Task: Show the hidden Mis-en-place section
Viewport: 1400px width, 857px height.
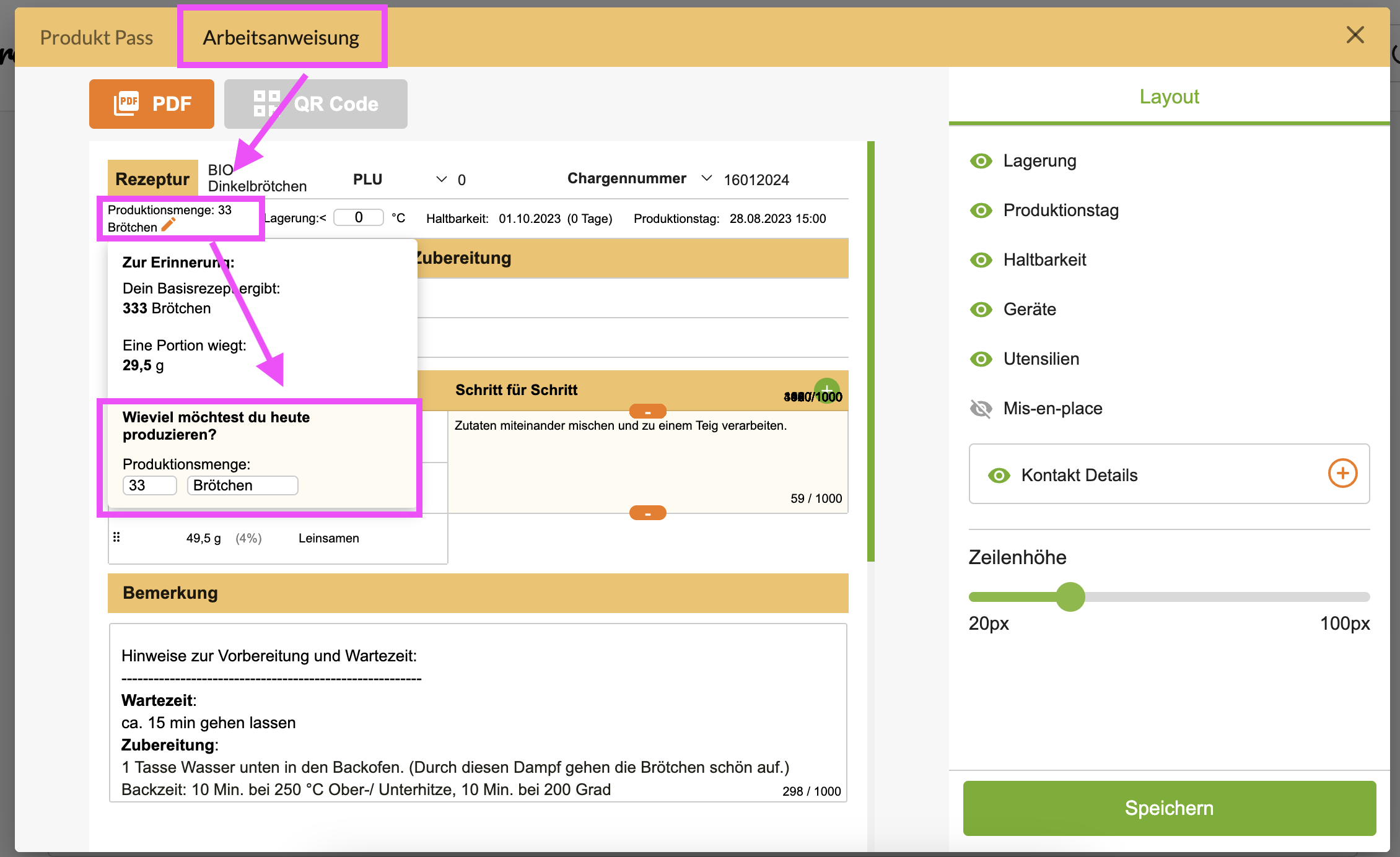Action: click(981, 409)
